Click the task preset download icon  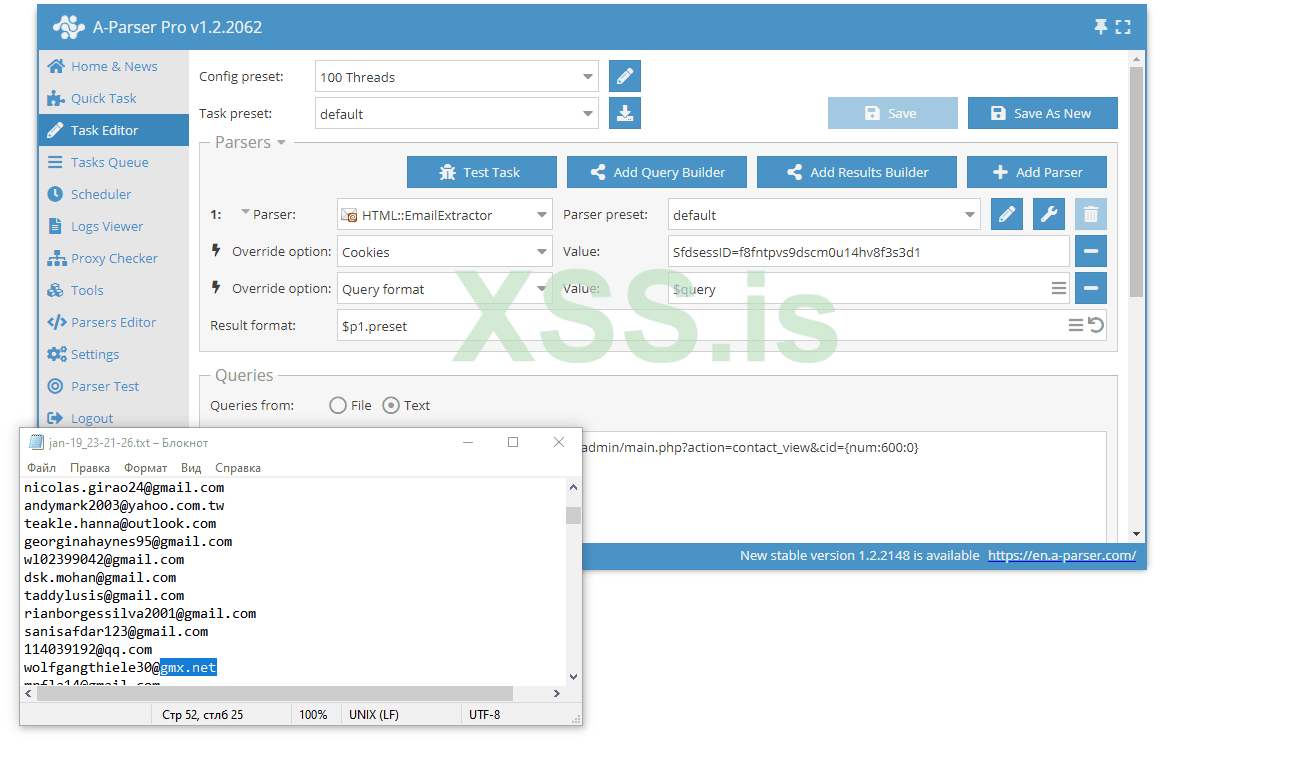(x=625, y=113)
